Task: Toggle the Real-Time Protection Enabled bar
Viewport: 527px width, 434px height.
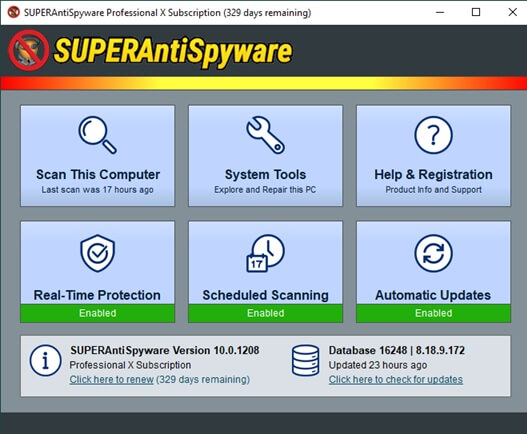Action: coord(97,313)
